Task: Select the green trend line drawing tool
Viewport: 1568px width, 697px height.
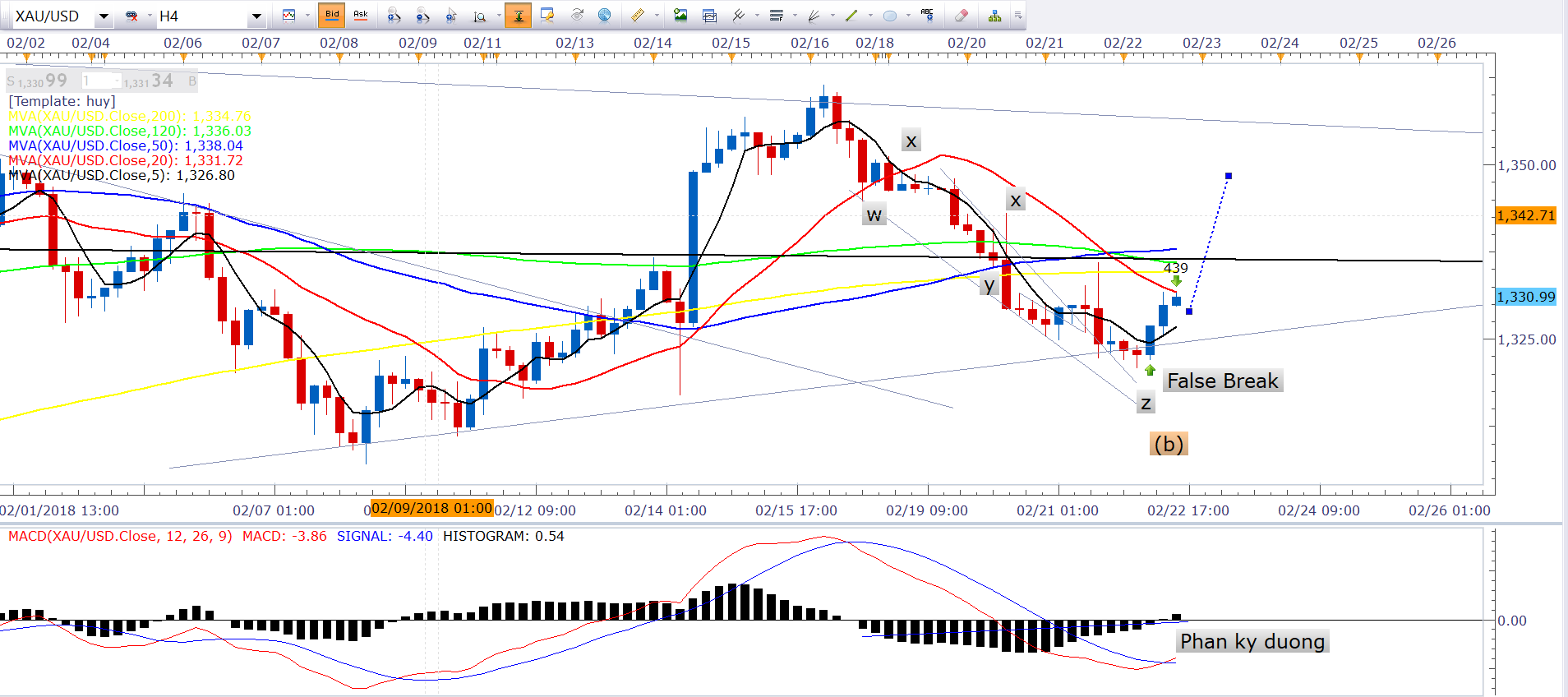Action: (x=851, y=16)
